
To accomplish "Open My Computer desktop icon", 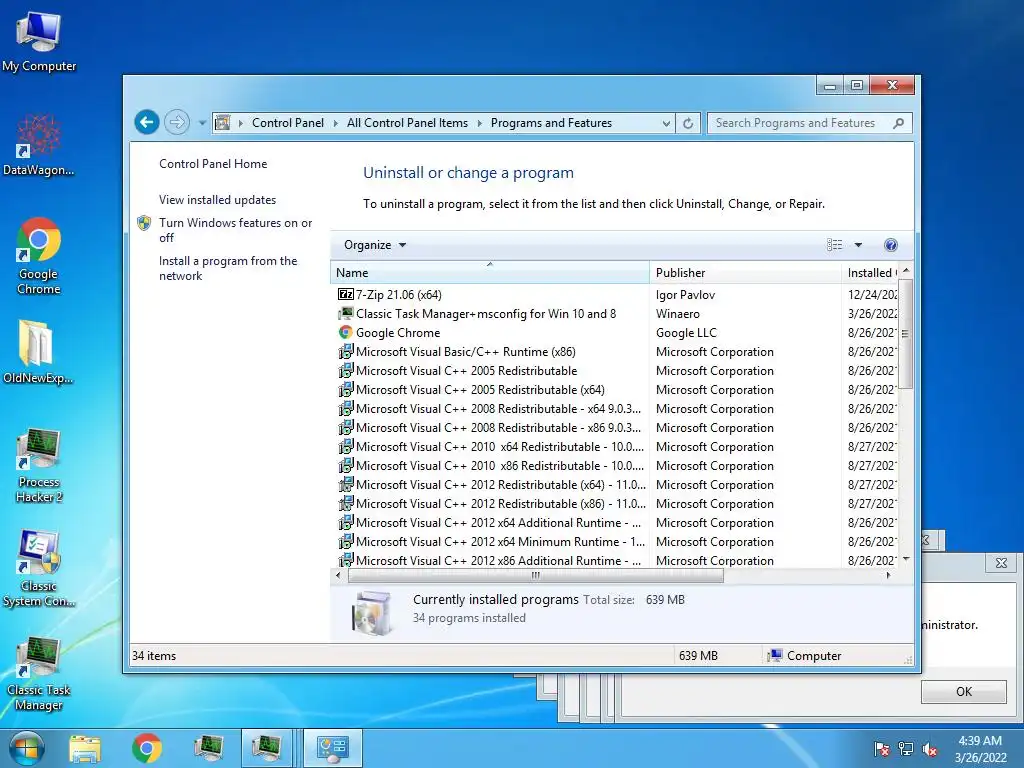I will point(39,40).
